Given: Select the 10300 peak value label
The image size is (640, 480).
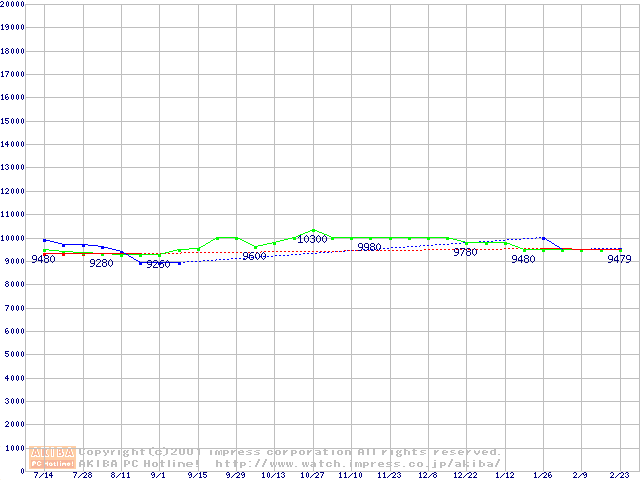Looking at the screenshot, I should pos(313,240).
